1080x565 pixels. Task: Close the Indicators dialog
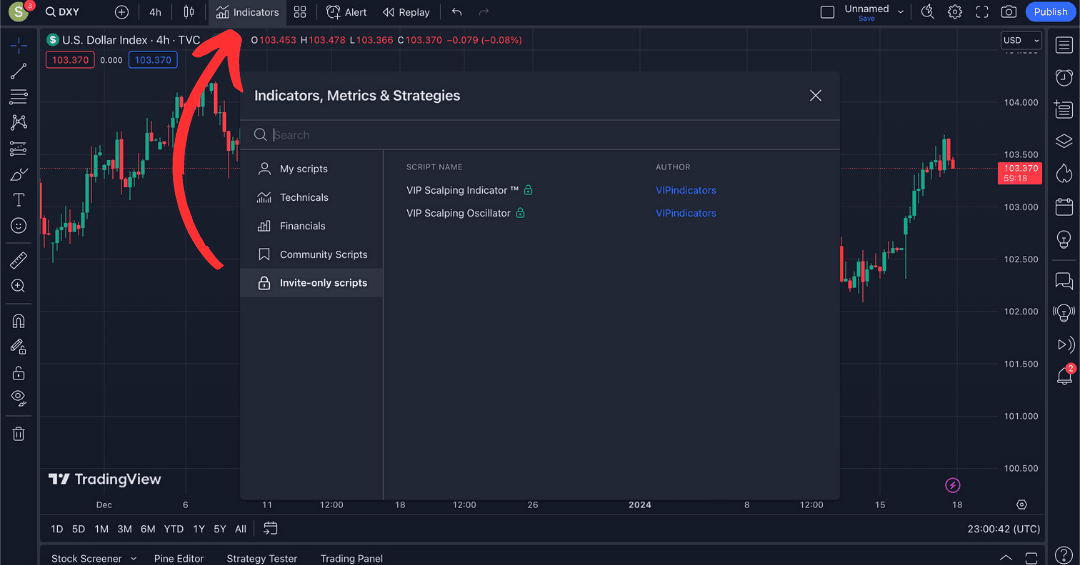(816, 96)
